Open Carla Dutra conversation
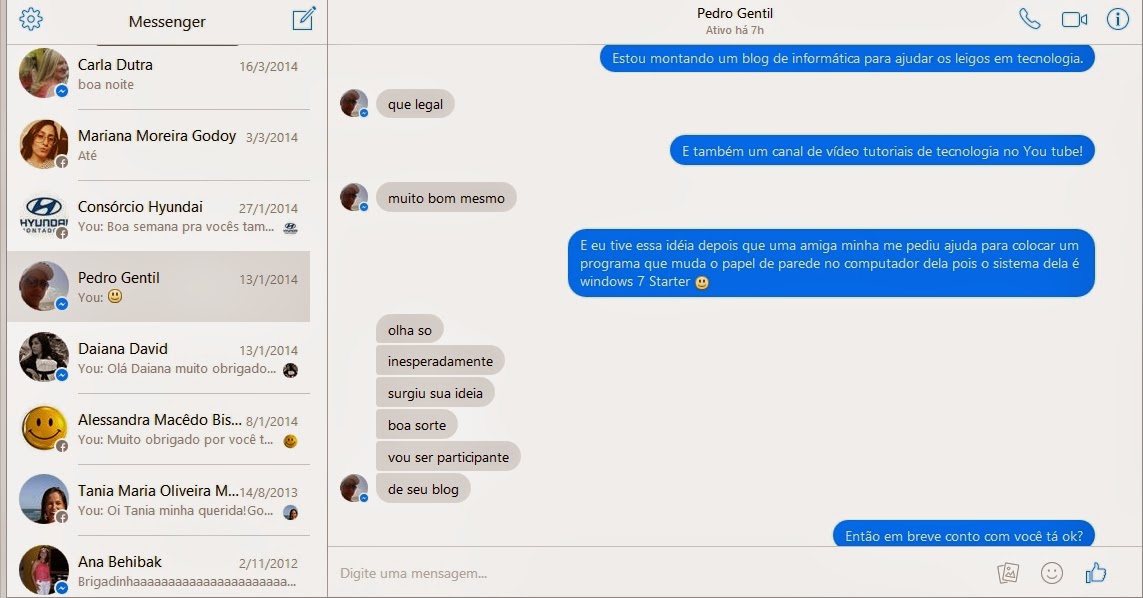1143x598 pixels. [x=158, y=74]
